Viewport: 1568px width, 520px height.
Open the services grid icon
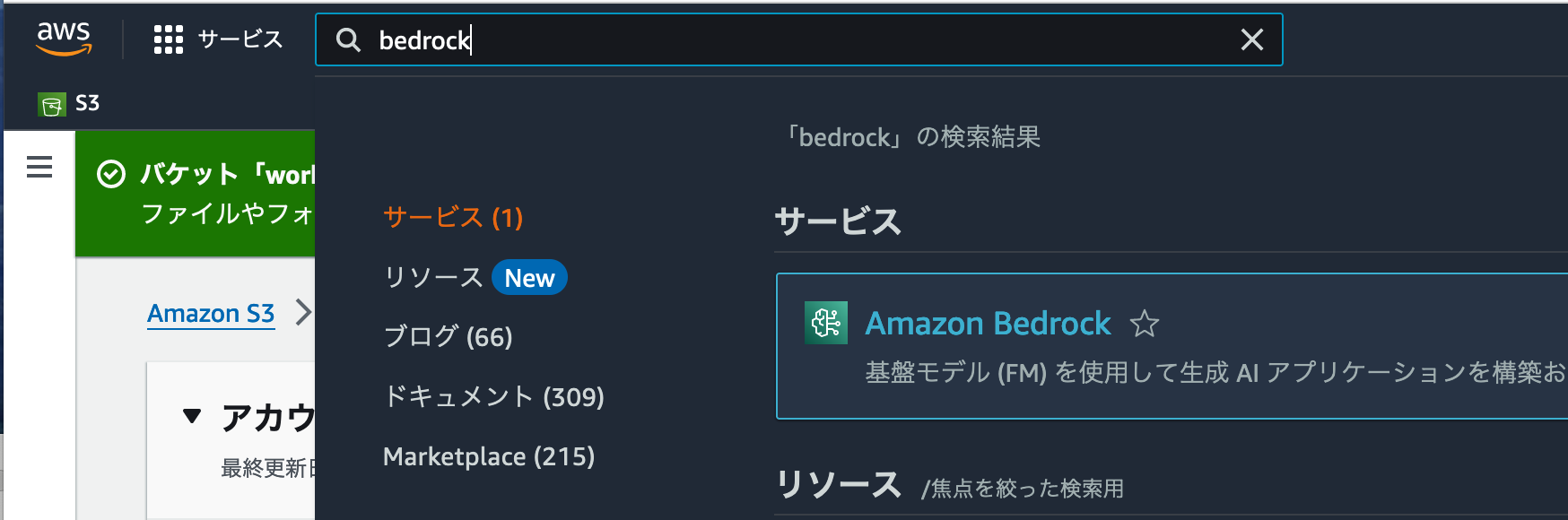tap(166, 39)
